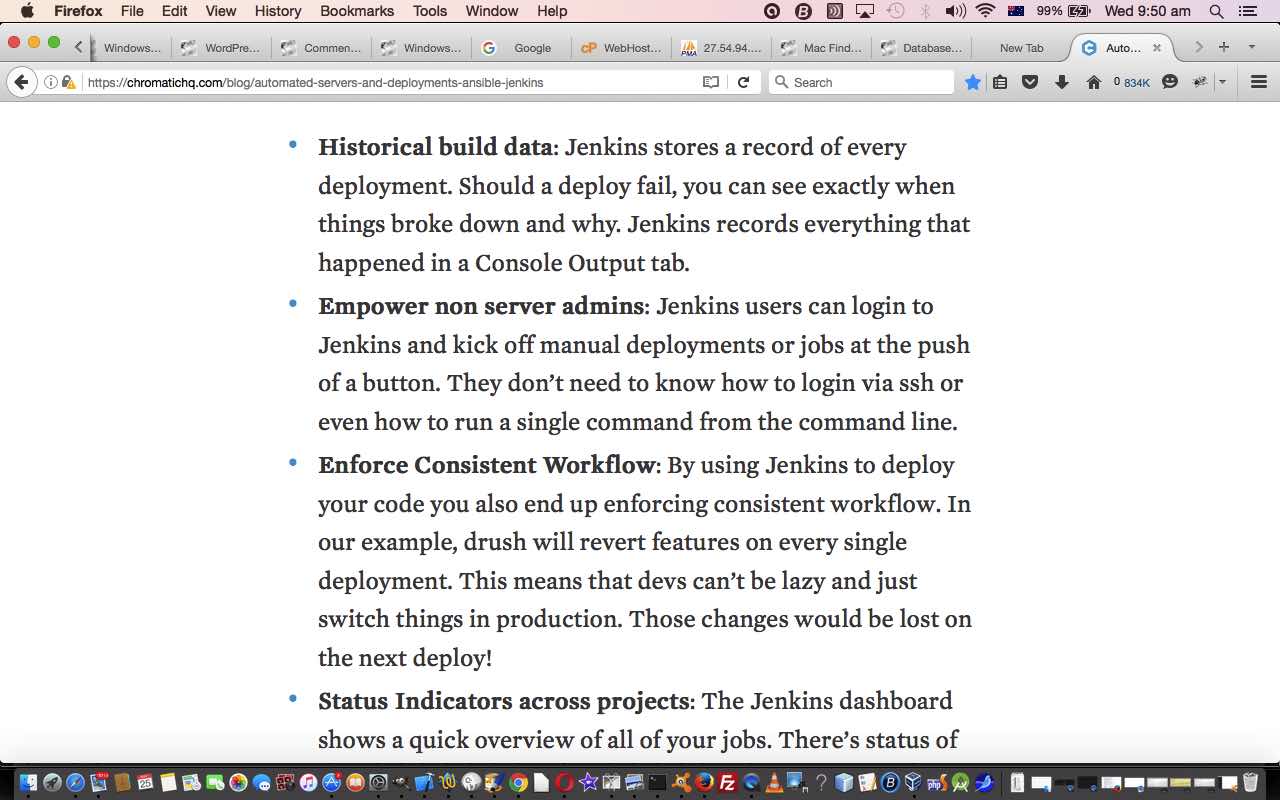Open the Downloads panel
Viewport: 1280px width, 800px height.
tap(1062, 82)
